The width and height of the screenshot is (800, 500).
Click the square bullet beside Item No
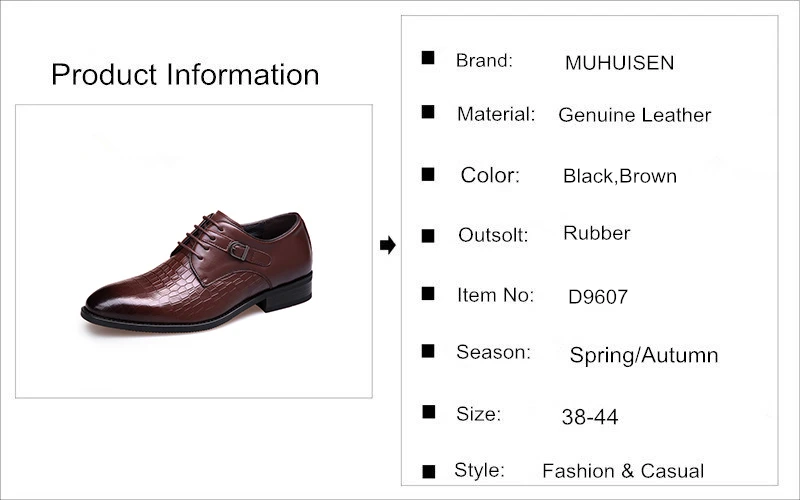428,293
